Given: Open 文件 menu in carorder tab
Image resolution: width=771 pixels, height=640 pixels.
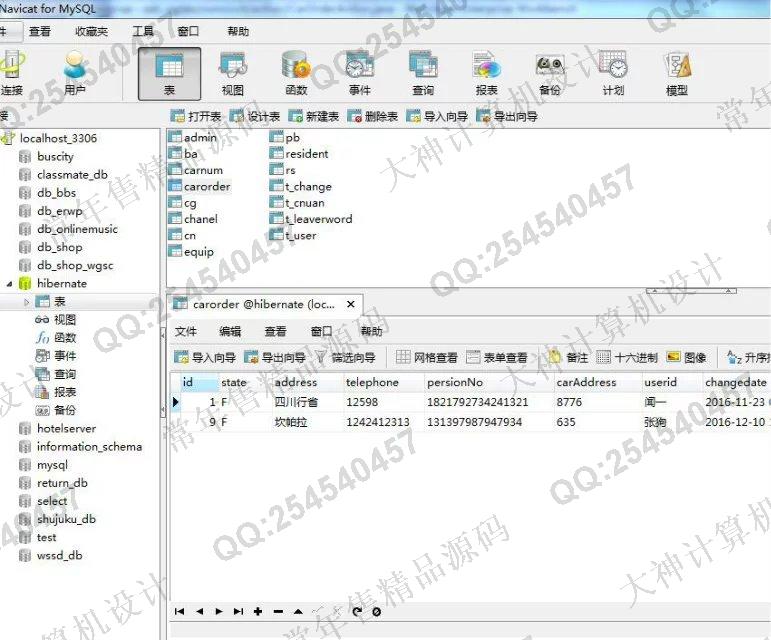Looking at the screenshot, I should point(186,331).
